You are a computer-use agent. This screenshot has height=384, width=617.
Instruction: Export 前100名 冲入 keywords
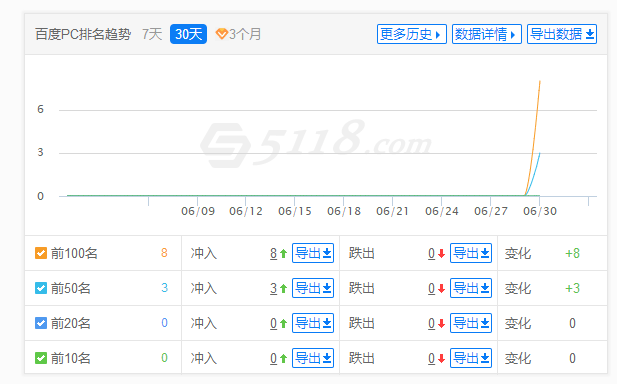[x=313, y=253]
